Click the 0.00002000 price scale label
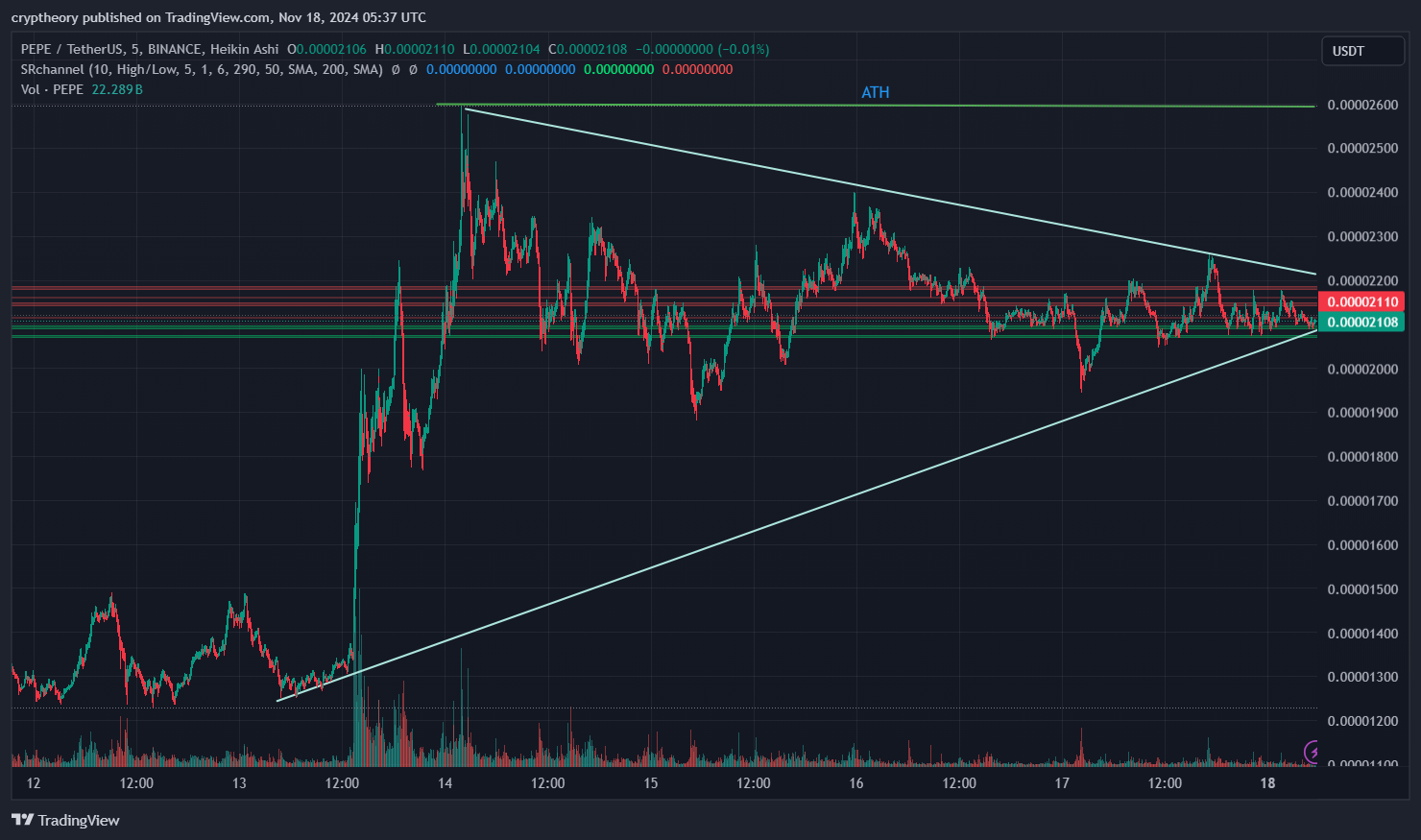The height and width of the screenshot is (840, 1421). [x=1362, y=369]
